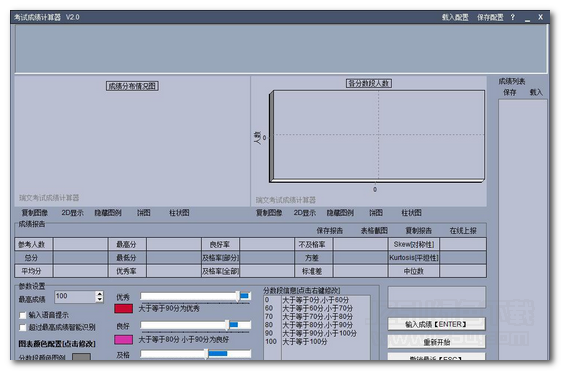Click 载入 under 成绩列表
Viewport: 561px width, 371px height.
point(536,92)
